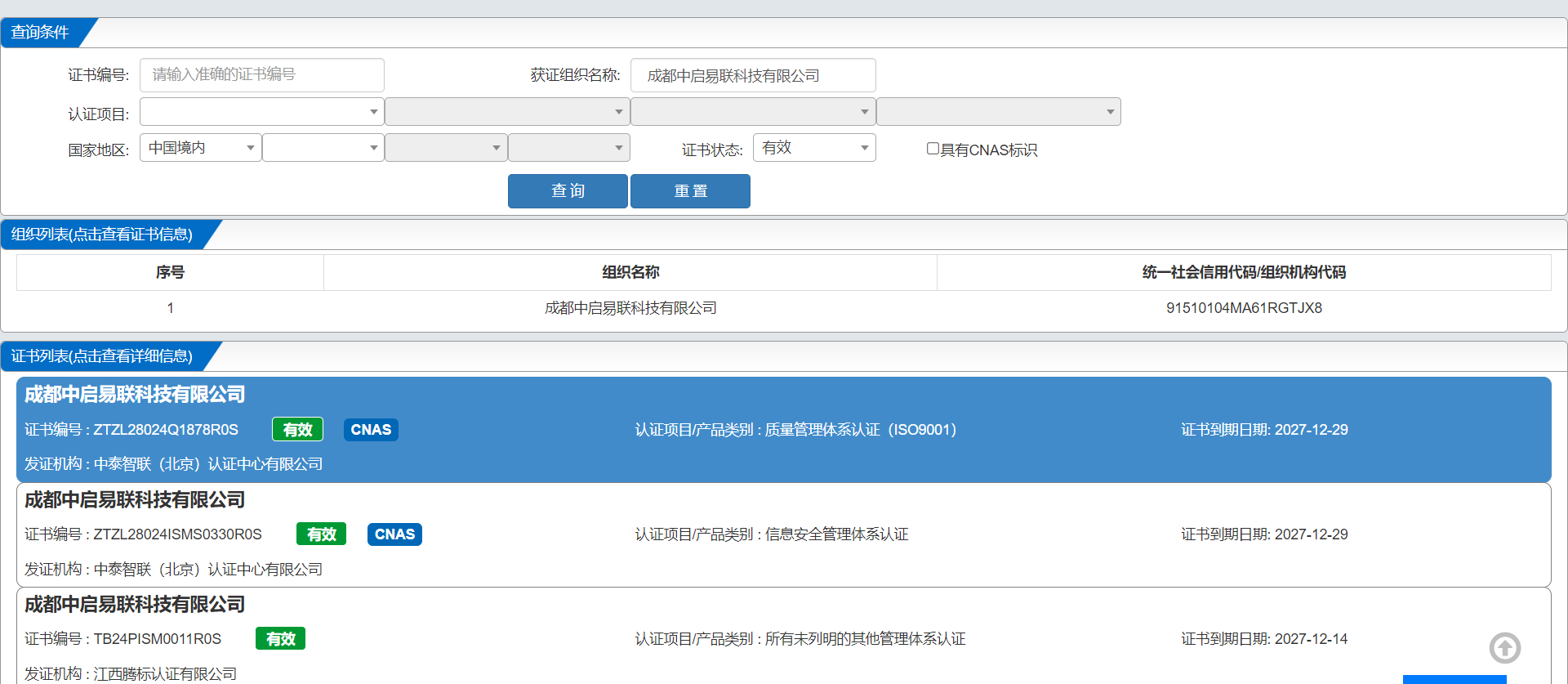1568x684 pixels.
Task: Click the 2027-12-29 expiry date of the ISO9001 certificate
Action: coord(1312,430)
